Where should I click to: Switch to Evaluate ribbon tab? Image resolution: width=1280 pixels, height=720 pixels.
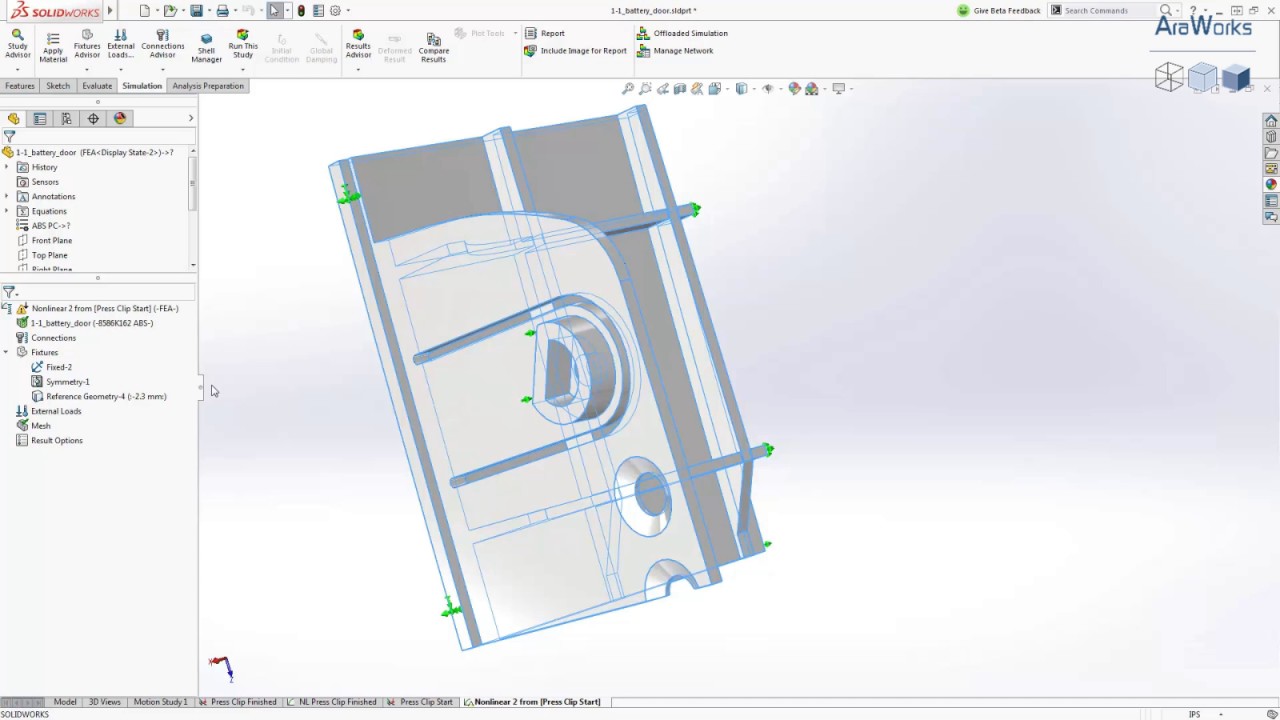click(97, 86)
